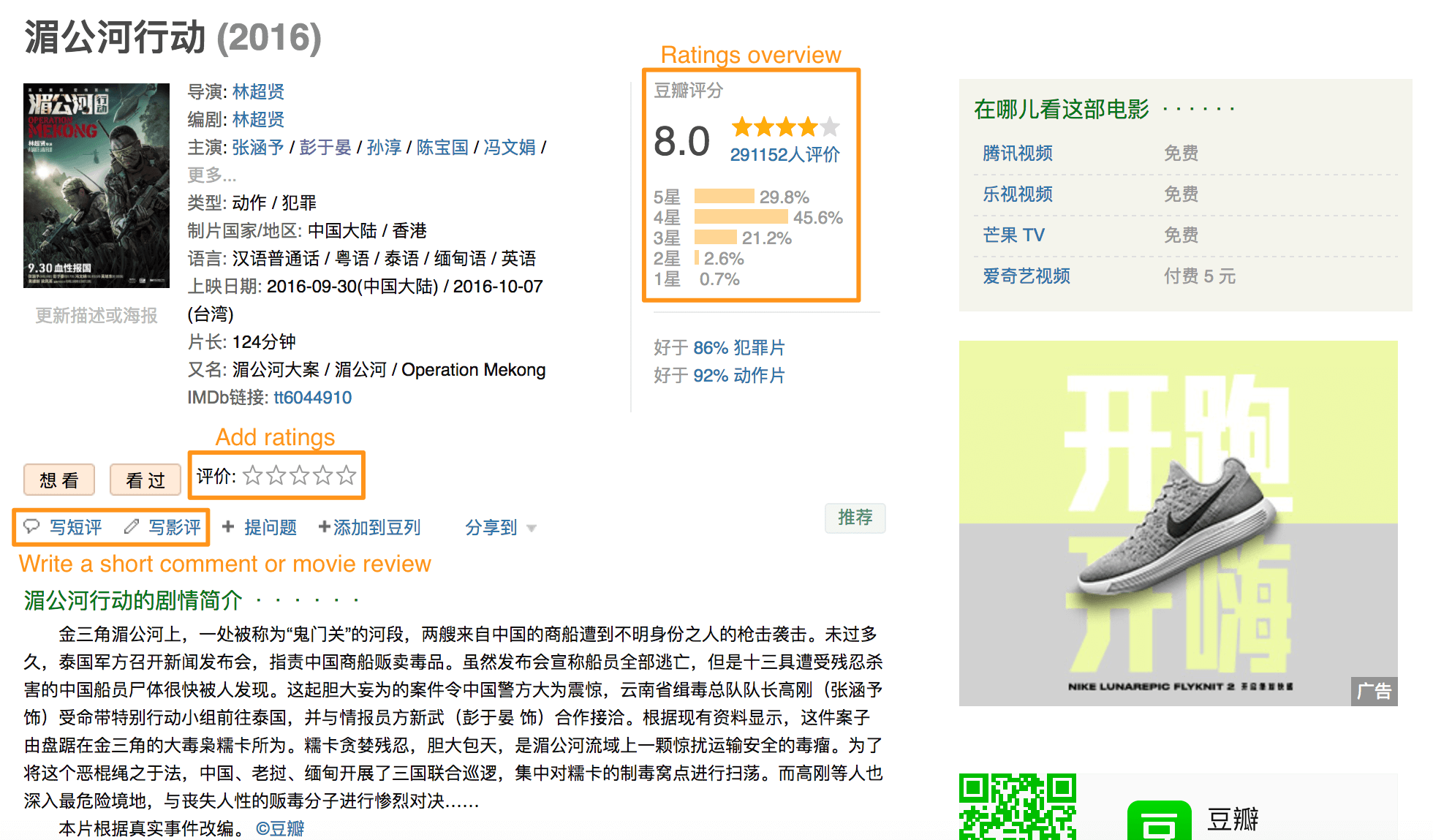Viewport: 1433px width, 840px height.
Task: Open actor 孙淳 page
Action: tap(384, 147)
